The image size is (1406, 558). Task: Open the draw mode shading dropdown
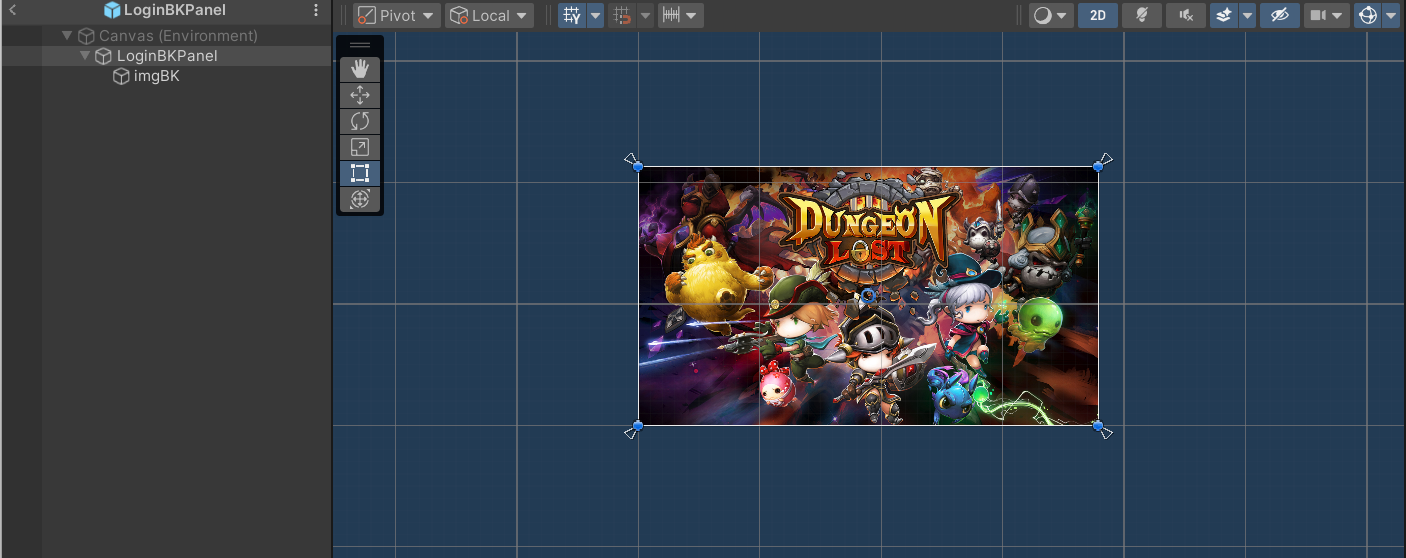click(1051, 15)
